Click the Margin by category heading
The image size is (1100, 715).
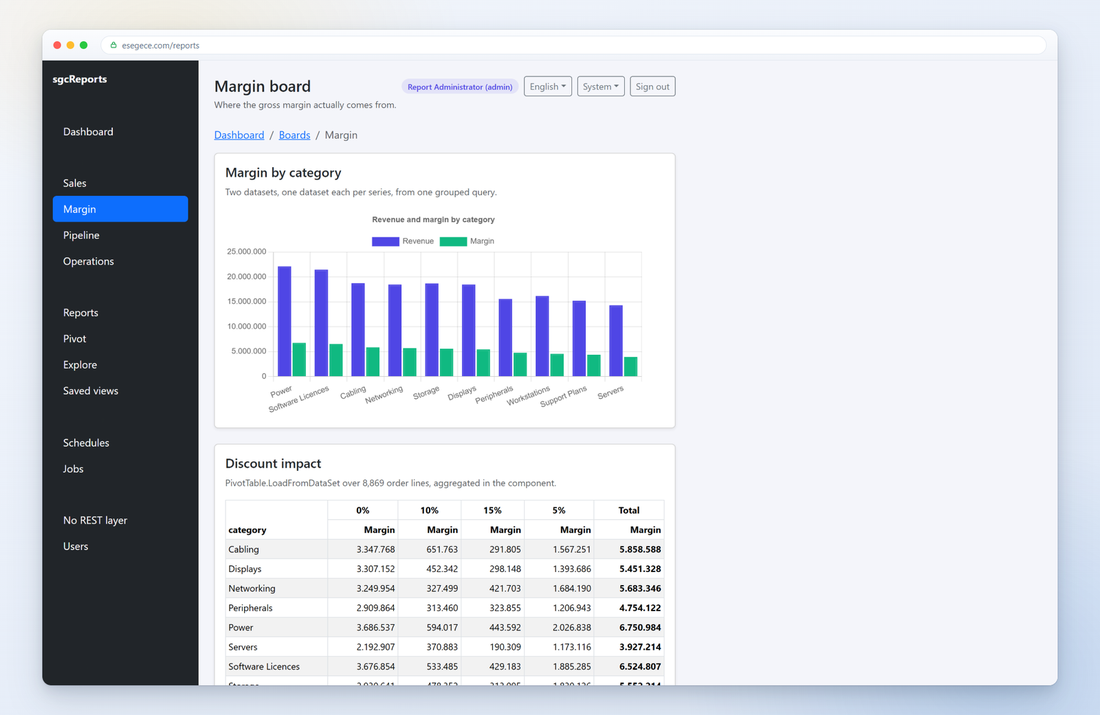coord(283,173)
